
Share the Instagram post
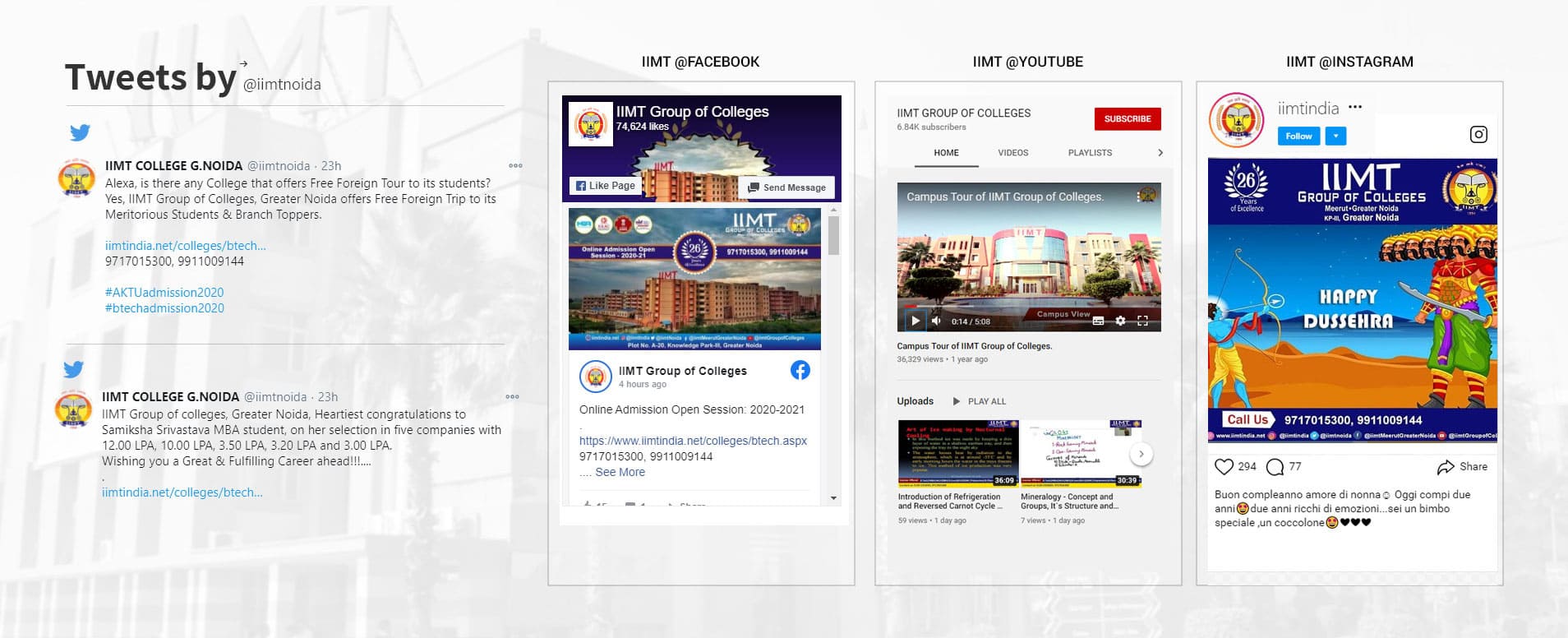click(x=1462, y=467)
